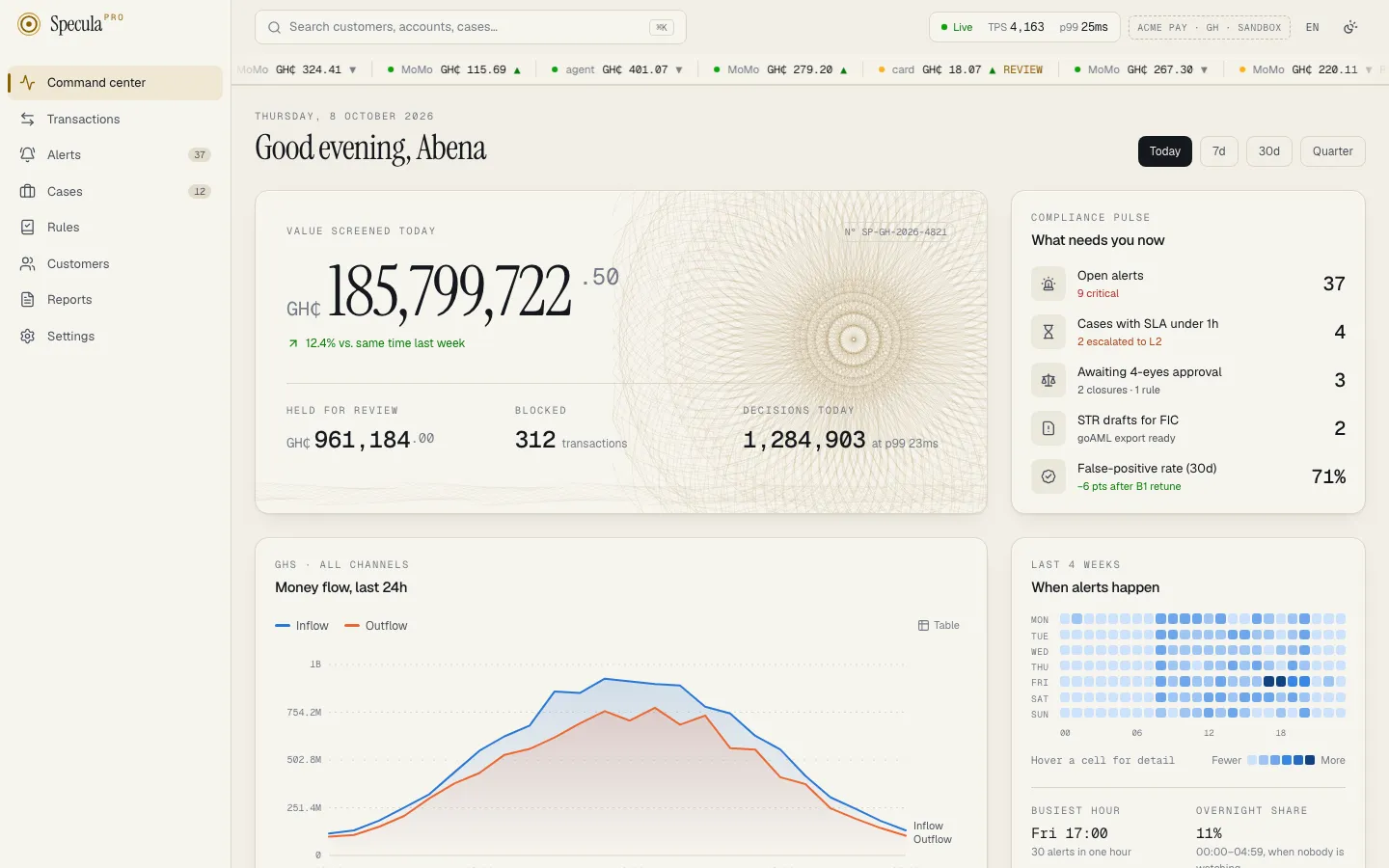
Task: Switch Money flow chart to Table view
Action: click(x=939, y=626)
